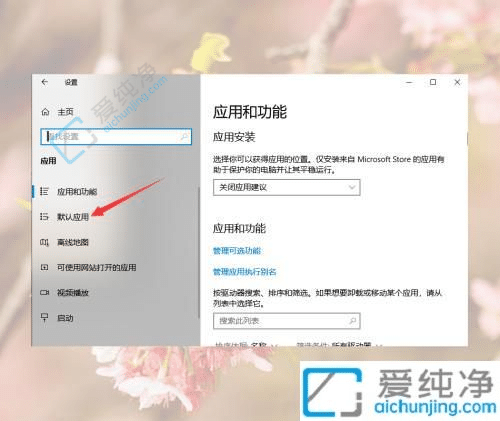Click the 应用和功能 page title
Image resolution: width=500 pixels, height=421 pixels.
pos(250,112)
